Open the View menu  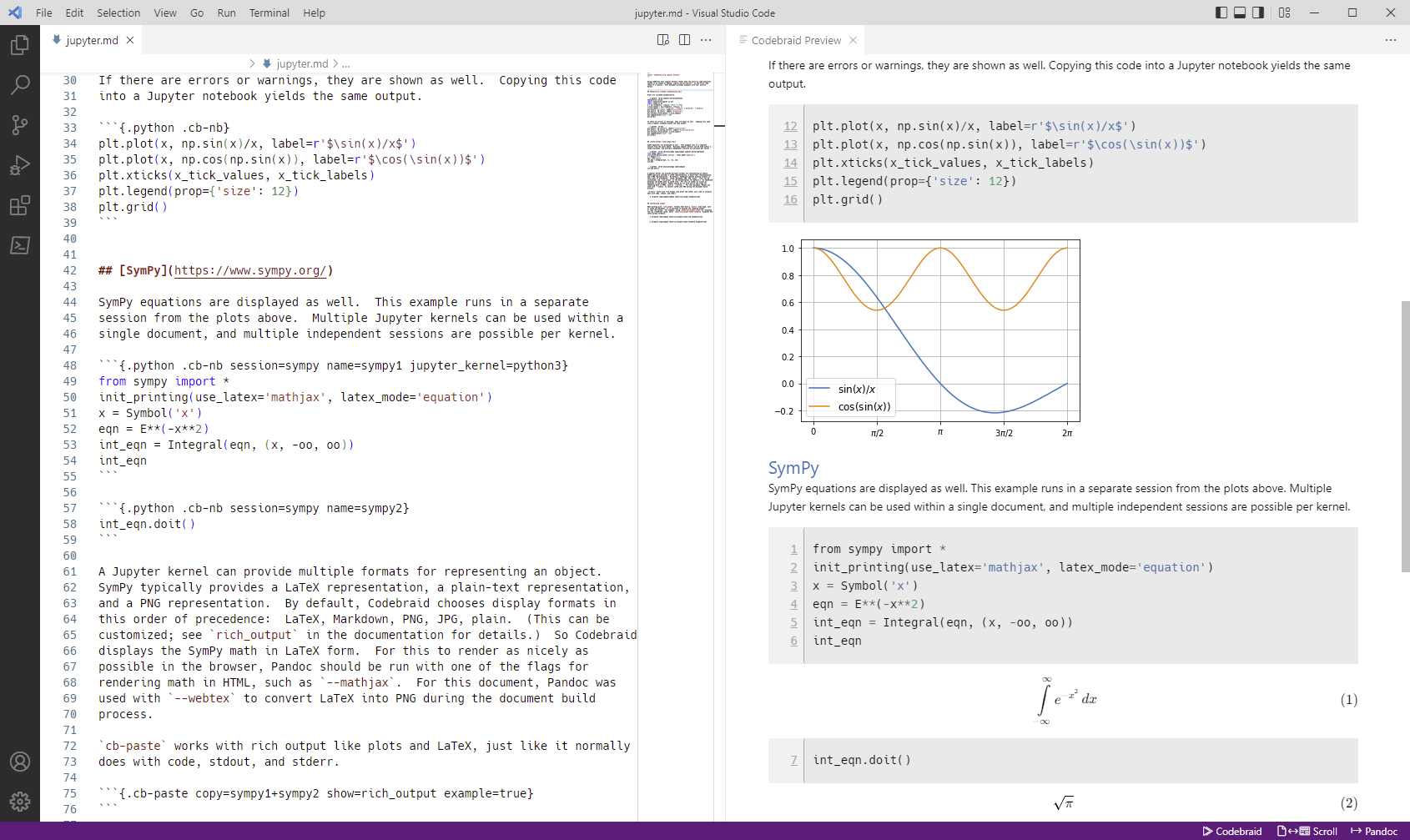(165, 13)
